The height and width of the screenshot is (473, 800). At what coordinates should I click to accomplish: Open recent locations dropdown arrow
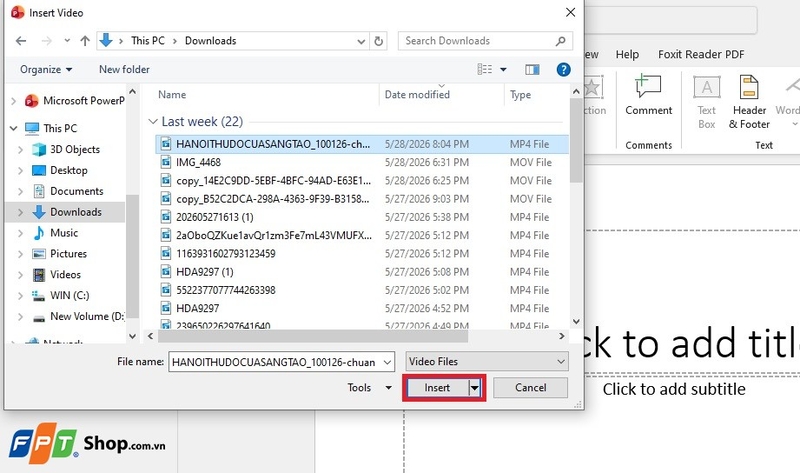pyautogui.click(x=67, y=41)
